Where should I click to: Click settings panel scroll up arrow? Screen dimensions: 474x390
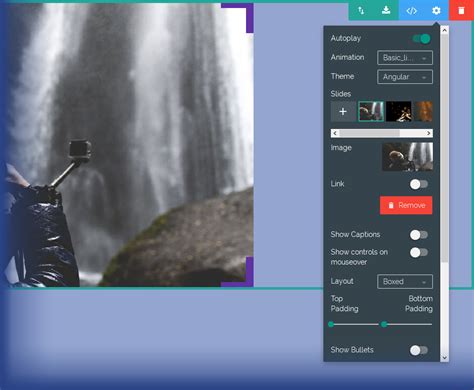tap(444, 30)
